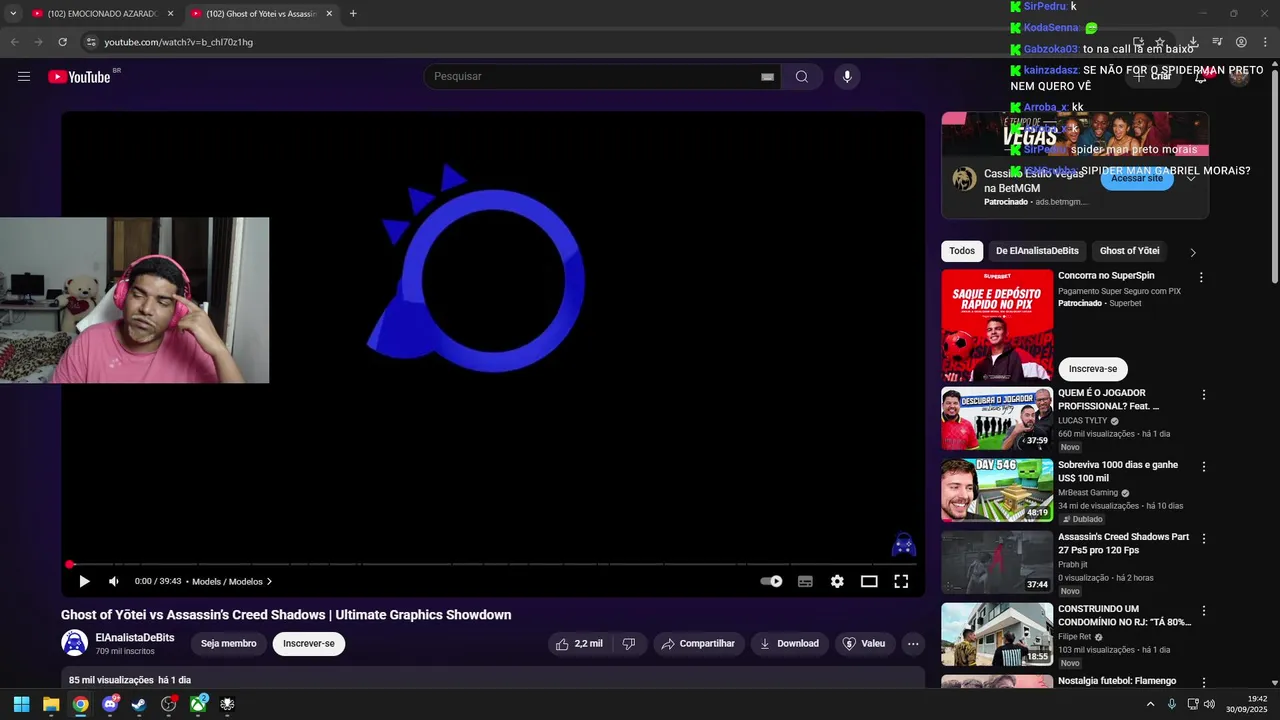Image resolution: width=1280 pixels, height=720 pixels.
Task: Dislike the video
Action: 629,644
